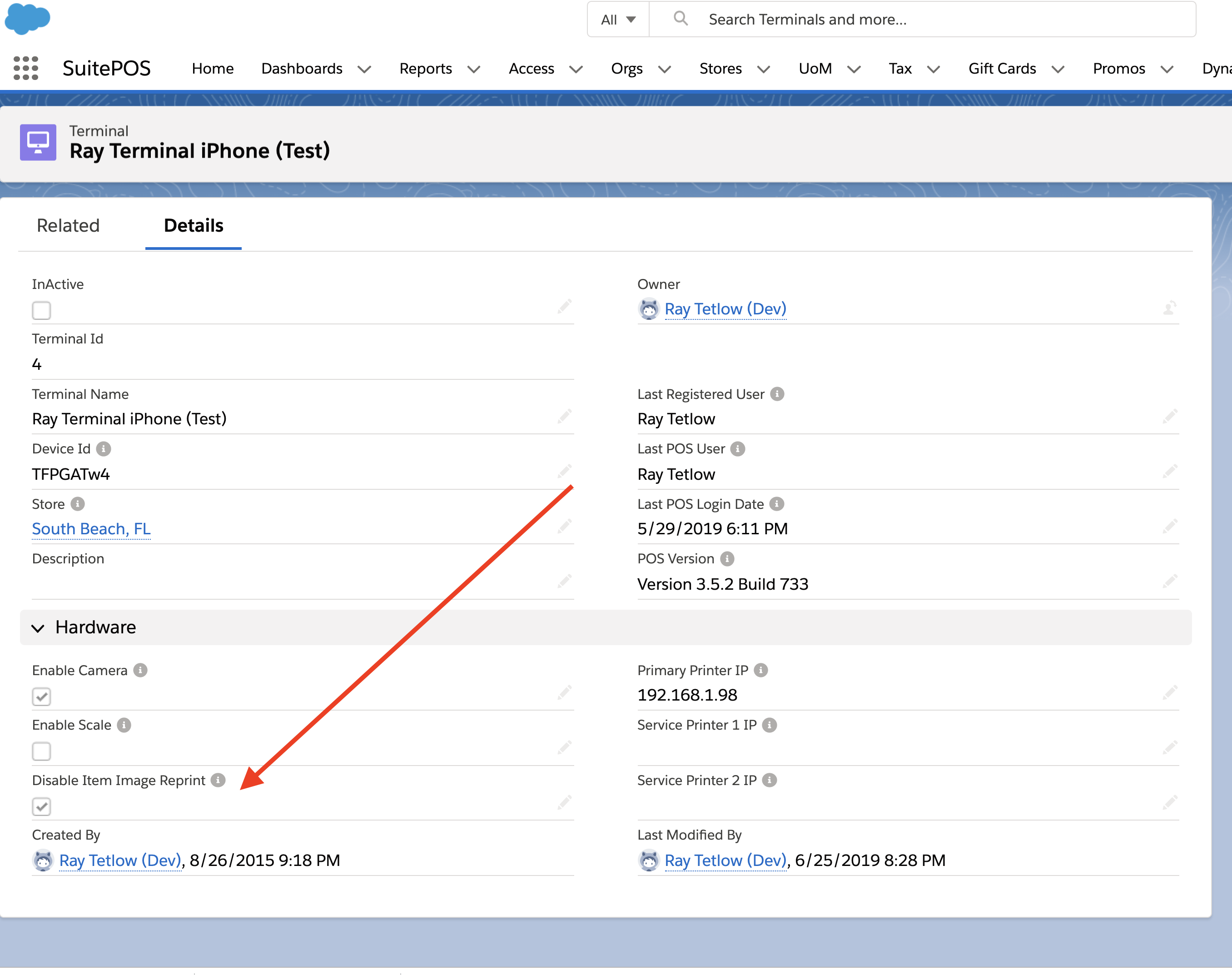
Task: Click the edit pencil for Terminal Name
Action: pos(564,417)
